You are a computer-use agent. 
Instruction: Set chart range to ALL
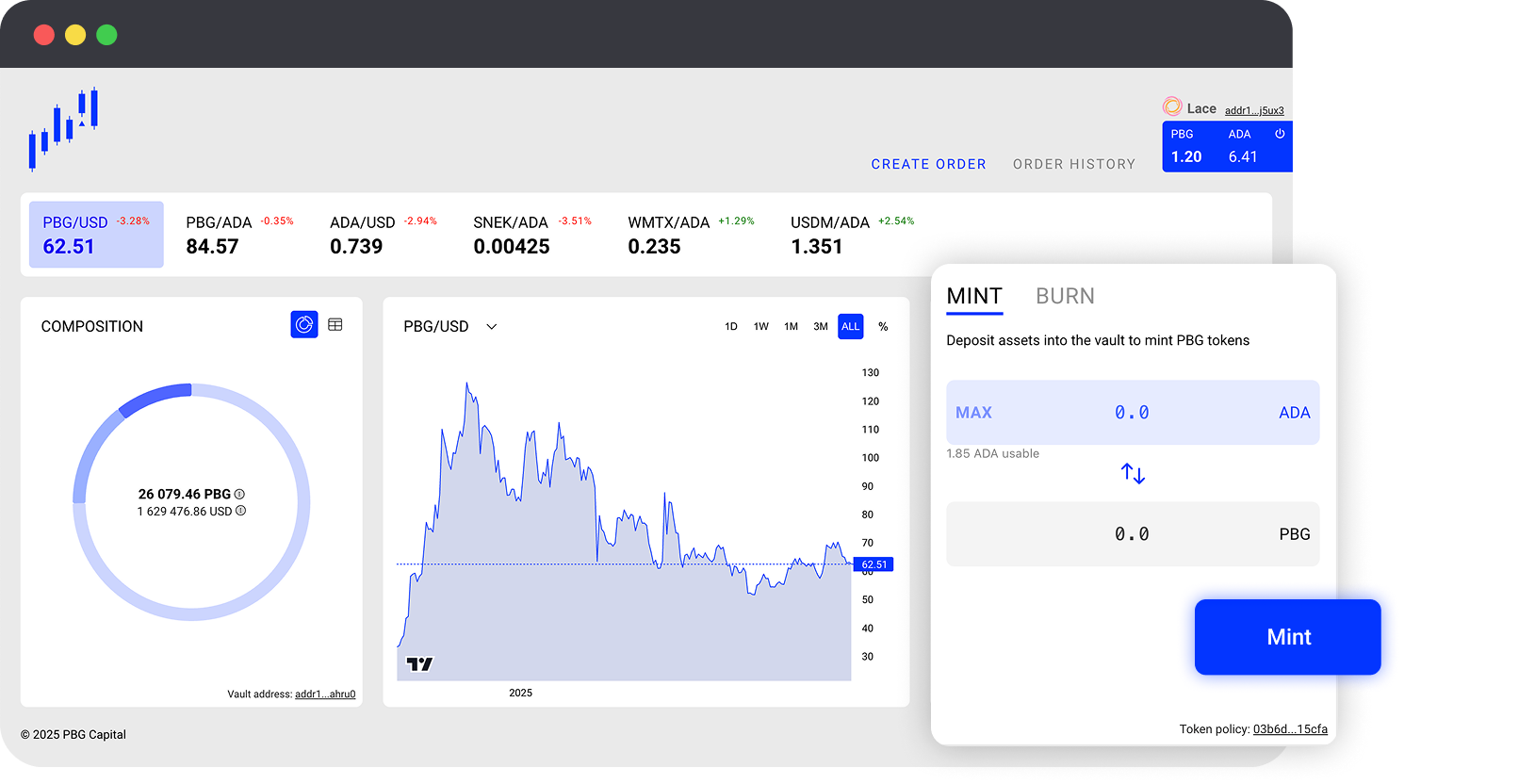click(851, 326)
